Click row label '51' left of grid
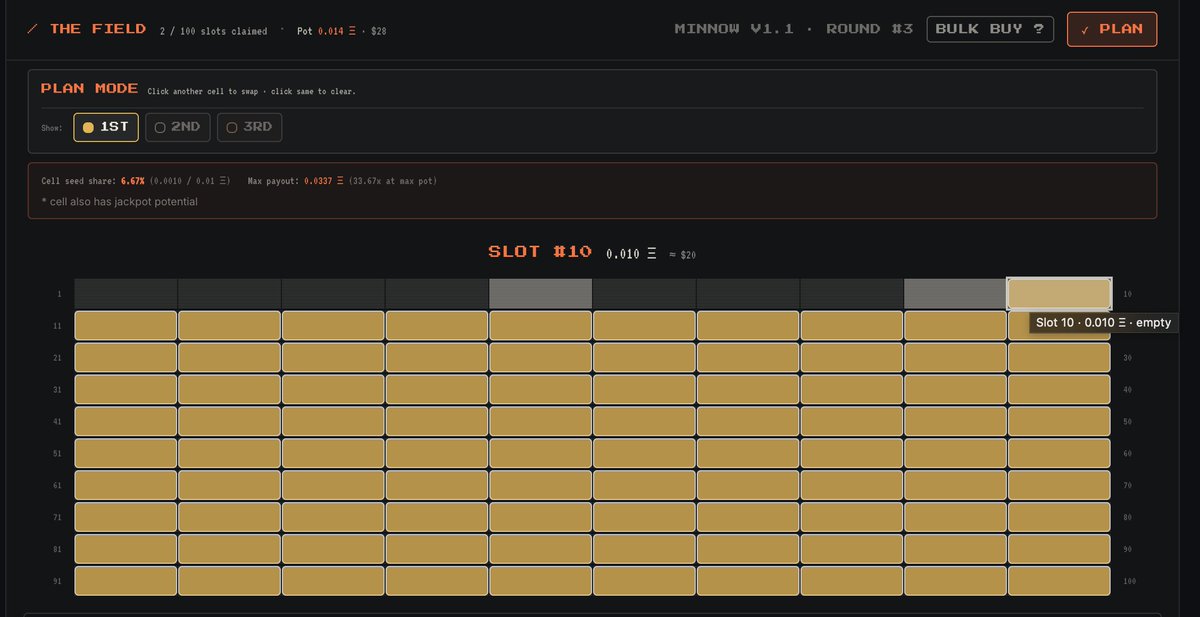 tap(57, 454)
